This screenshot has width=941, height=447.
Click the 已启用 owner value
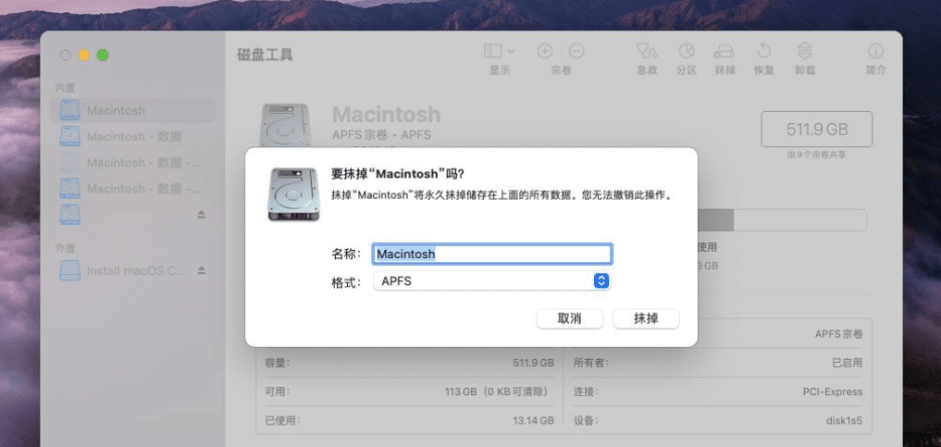(x=847, y=363)
